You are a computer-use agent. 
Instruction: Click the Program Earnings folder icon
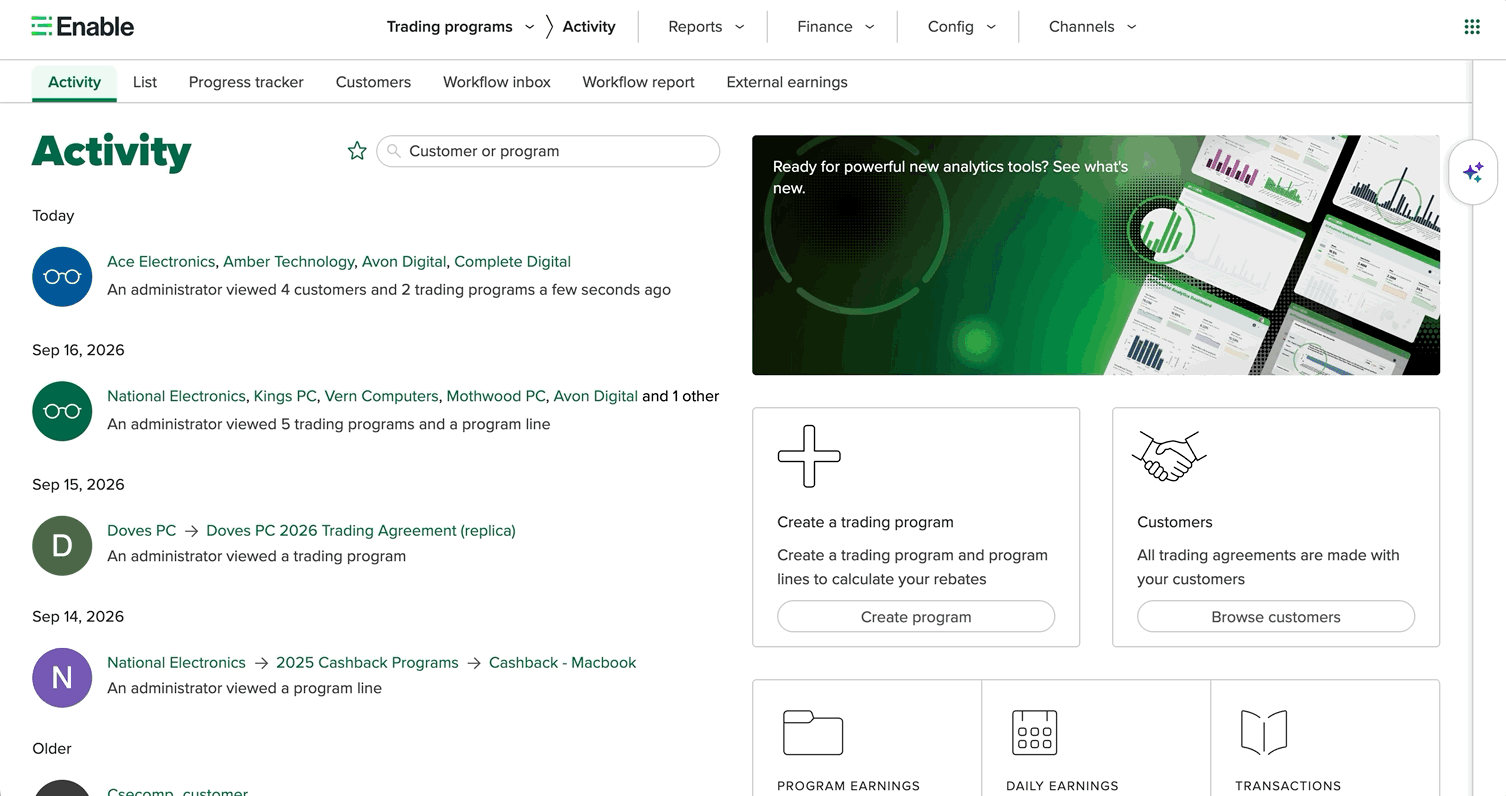point(813,732)
